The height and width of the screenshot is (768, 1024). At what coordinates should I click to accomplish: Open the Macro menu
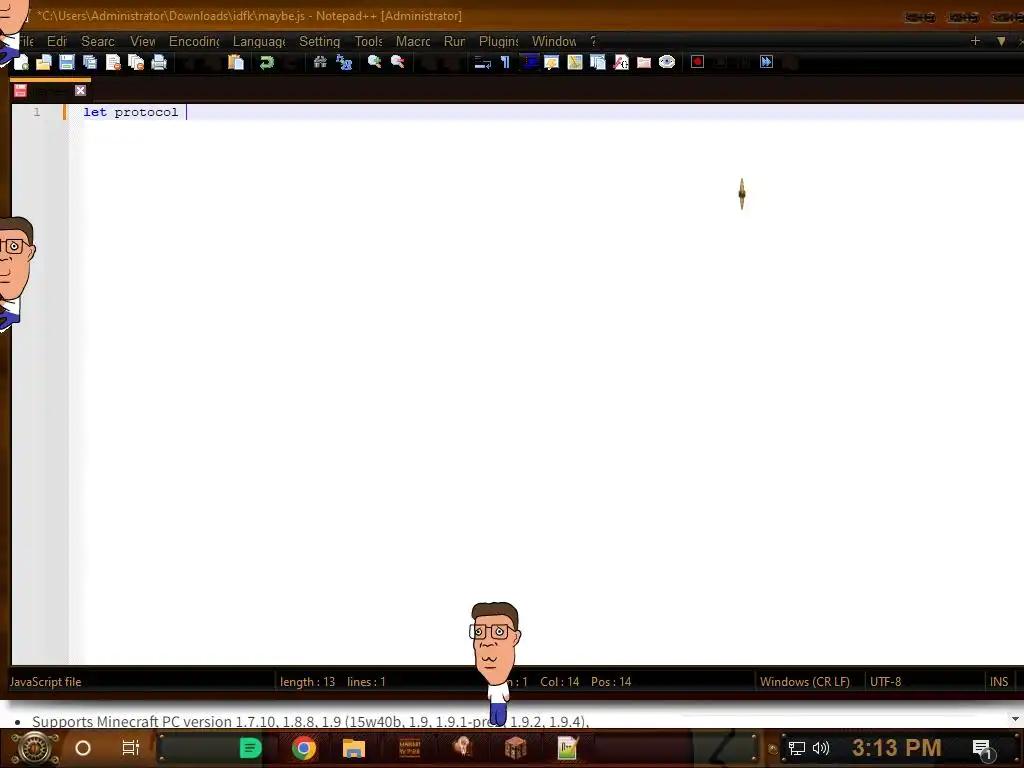(x=413, y=41)
